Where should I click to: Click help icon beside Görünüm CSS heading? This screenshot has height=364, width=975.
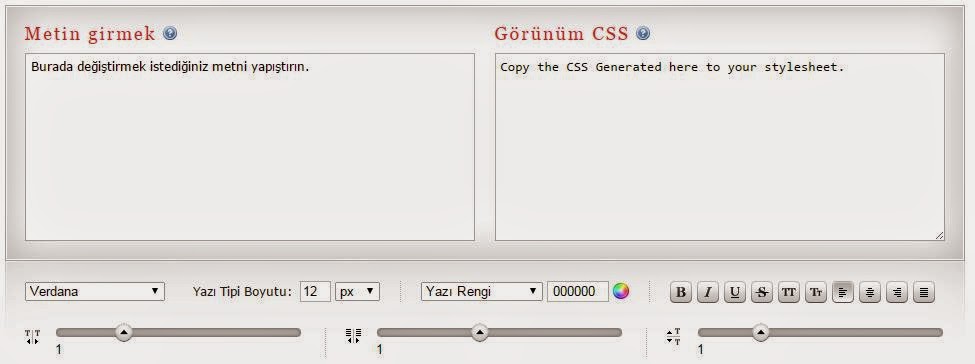[x=644, y=33]
